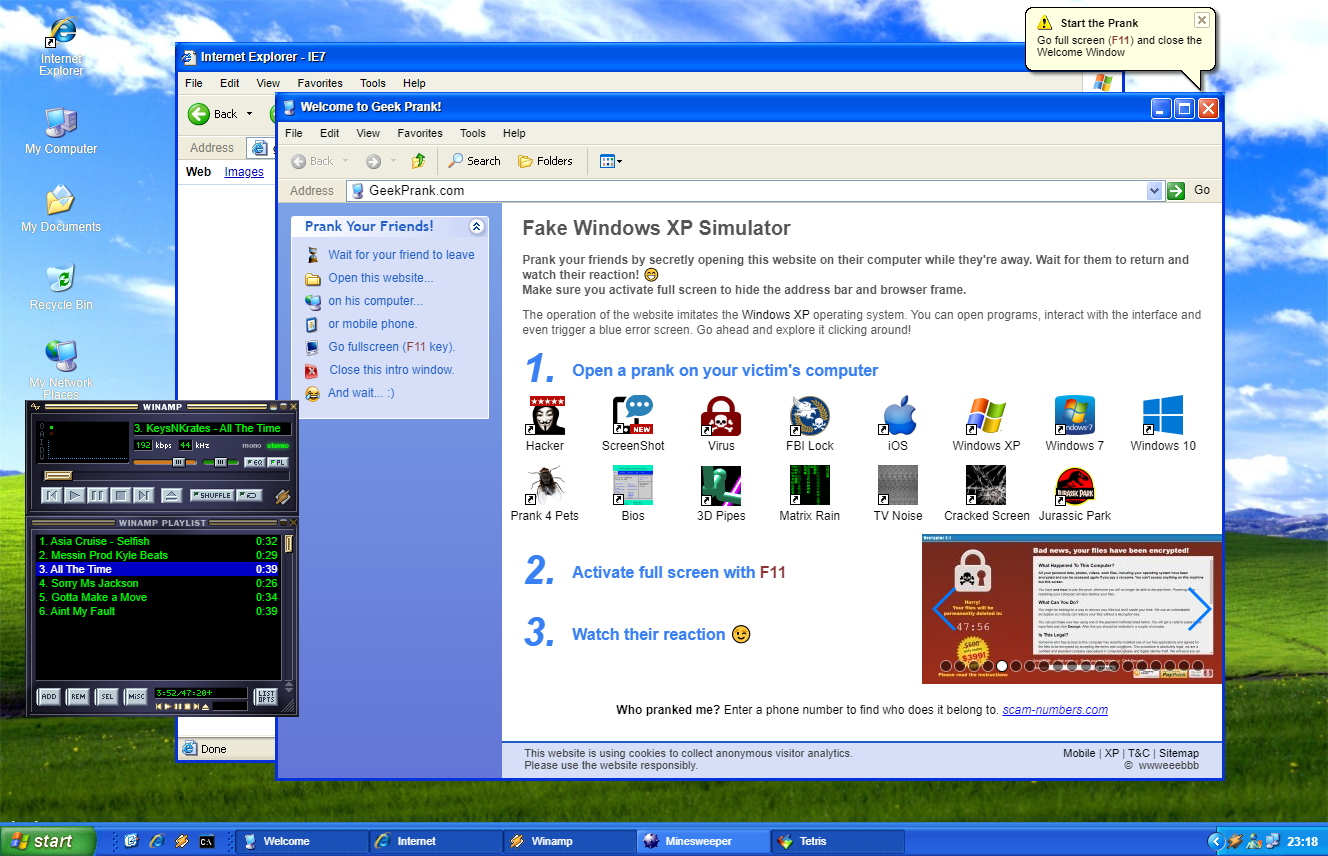Toggle Winamp EQ window button

(x=255, y=462)
